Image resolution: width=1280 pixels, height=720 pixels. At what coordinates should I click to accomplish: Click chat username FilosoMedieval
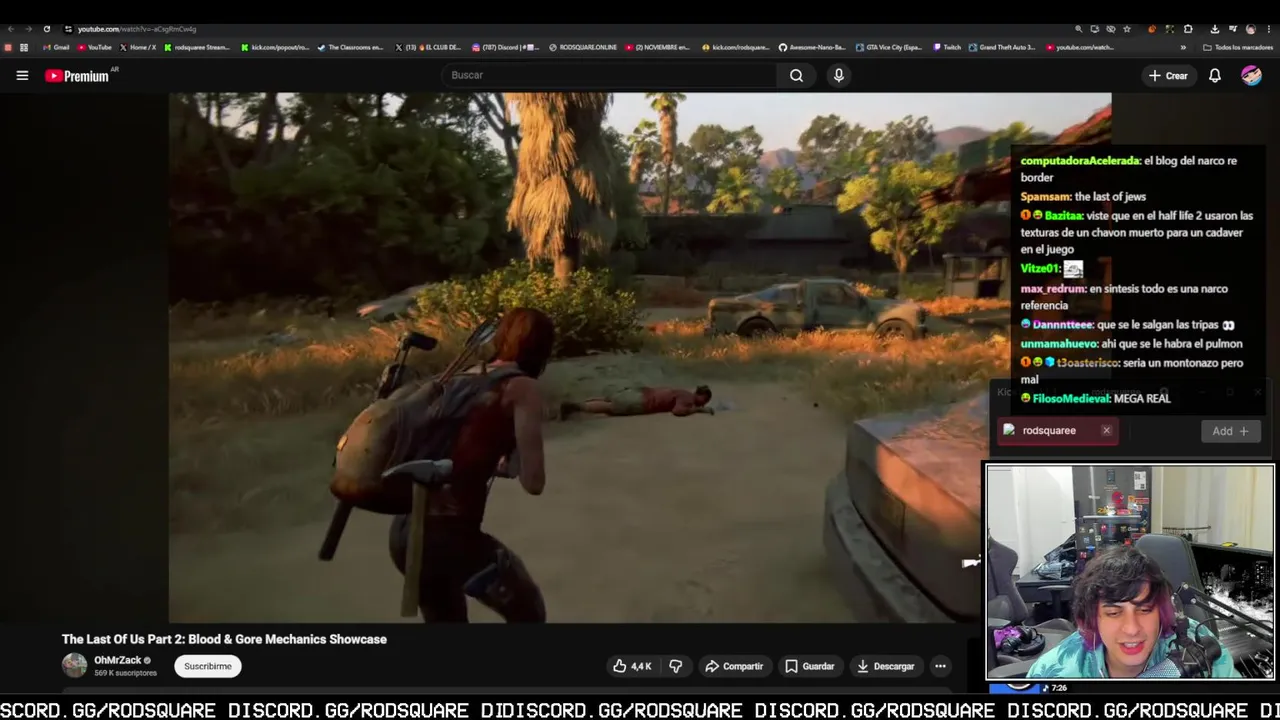tap(1071, 399)
